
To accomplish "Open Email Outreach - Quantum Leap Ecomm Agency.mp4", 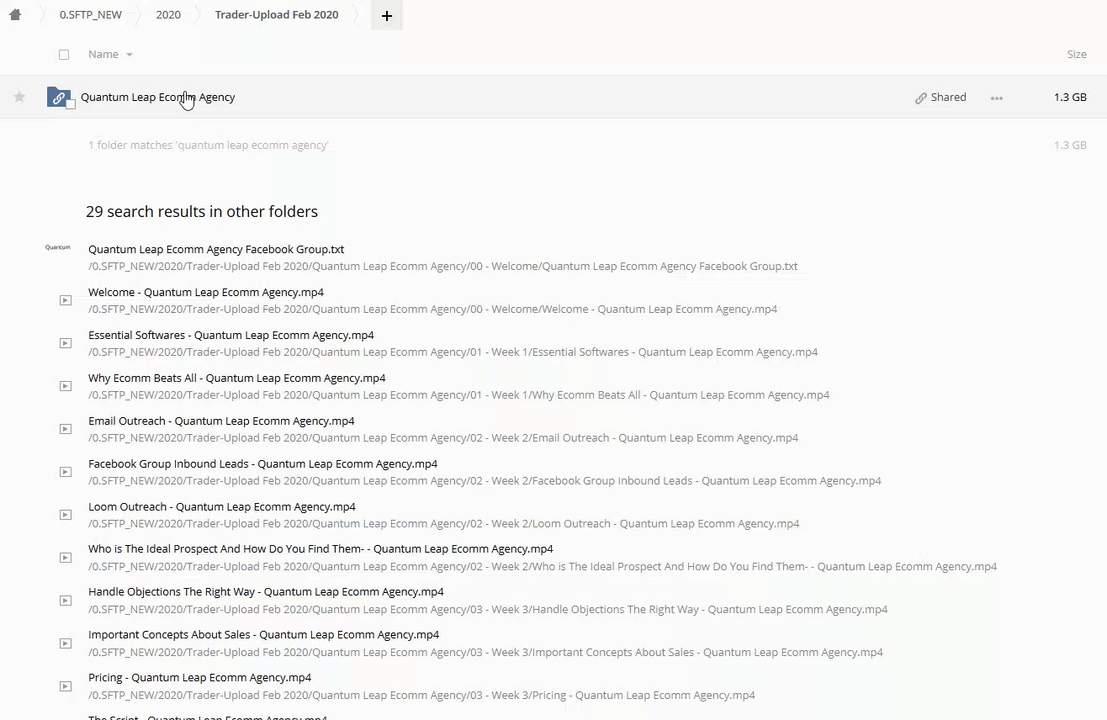I will pyautogui.click(x=221, y=421).
